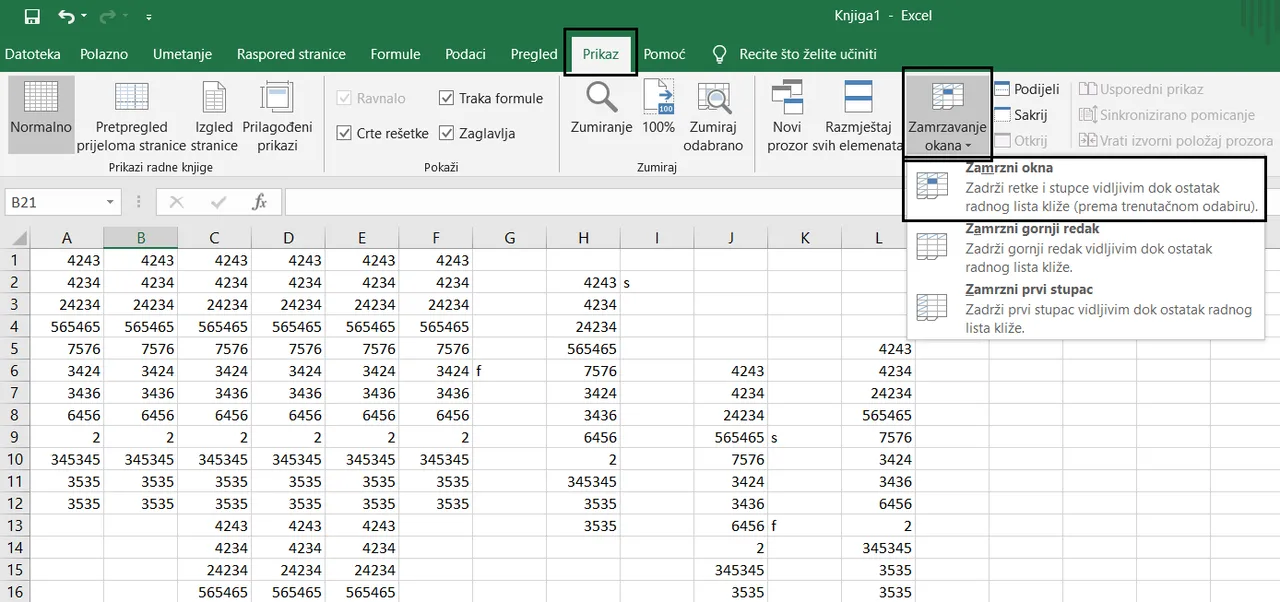Open Pretpregled prijeloma stranice view
Viewport: 1280px width, 602px height.
(131, 116)
